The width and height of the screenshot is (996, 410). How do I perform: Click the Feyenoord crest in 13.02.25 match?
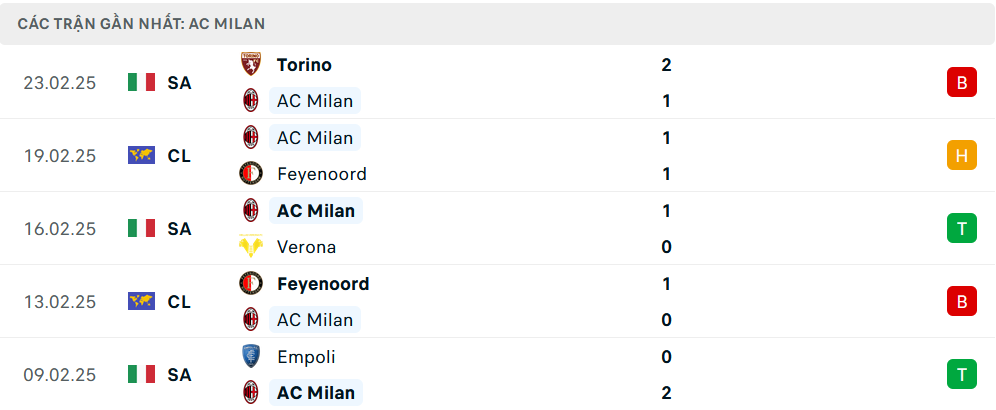[250, 284]
